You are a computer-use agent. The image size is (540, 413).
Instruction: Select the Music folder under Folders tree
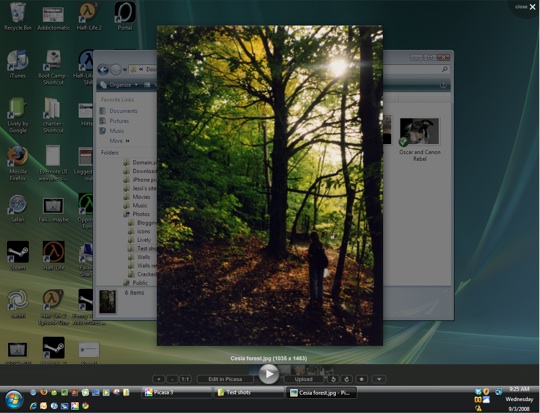point(136,205)
